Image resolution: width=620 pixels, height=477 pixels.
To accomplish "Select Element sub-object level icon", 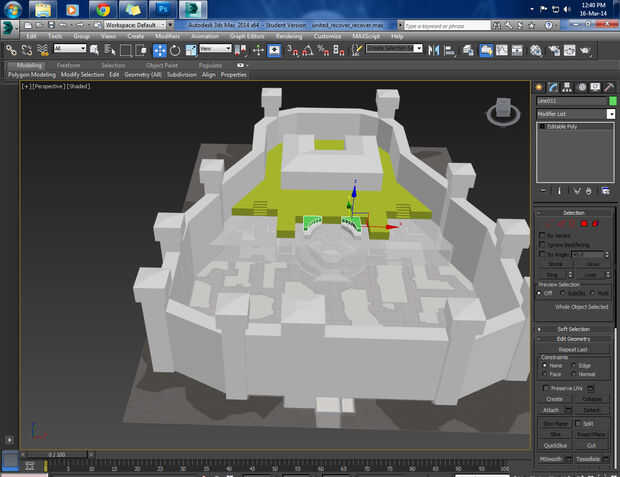I will click(x=595, y=223).
